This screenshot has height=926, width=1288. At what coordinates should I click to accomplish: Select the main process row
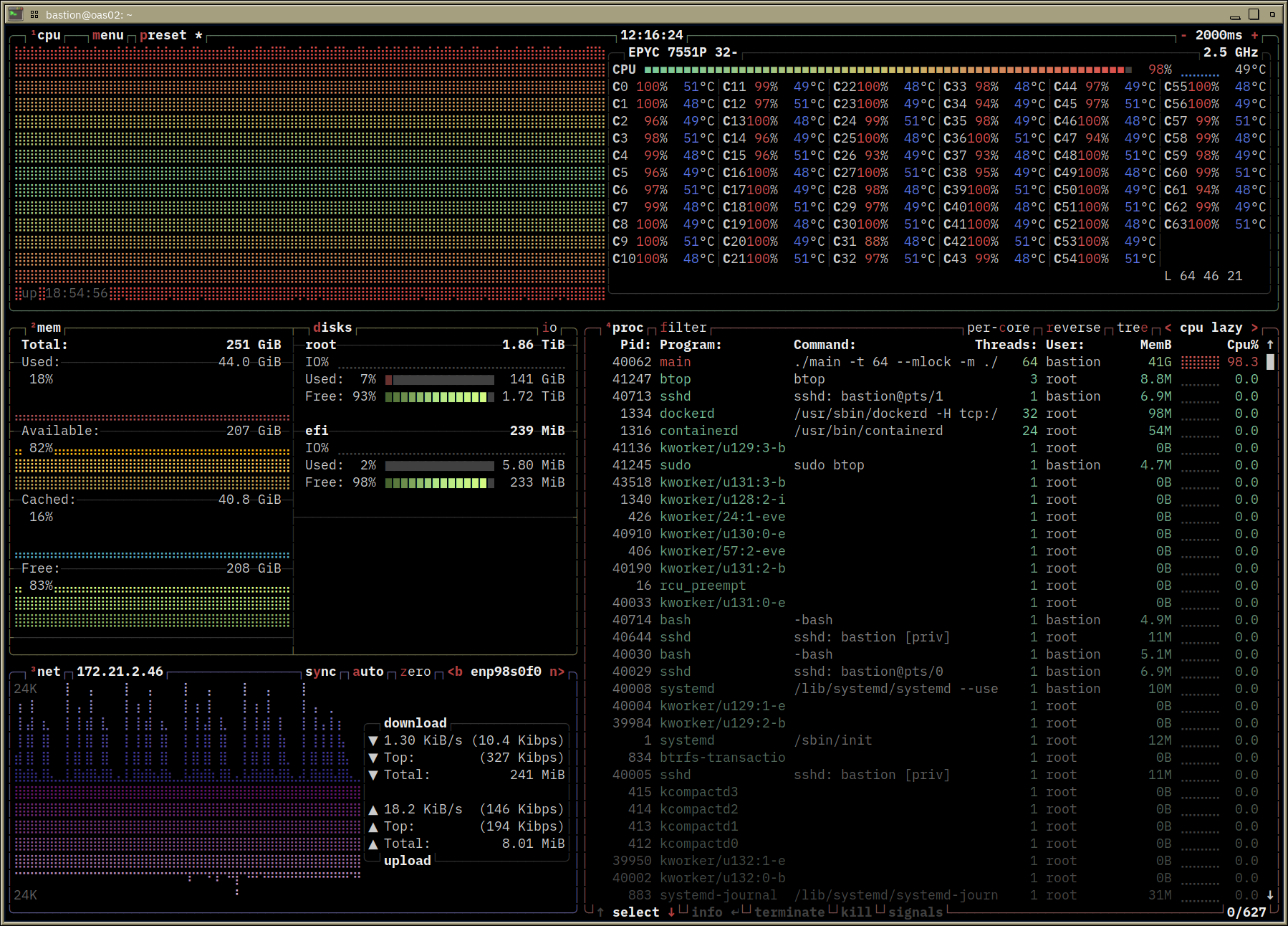click(x=935, y=362)
